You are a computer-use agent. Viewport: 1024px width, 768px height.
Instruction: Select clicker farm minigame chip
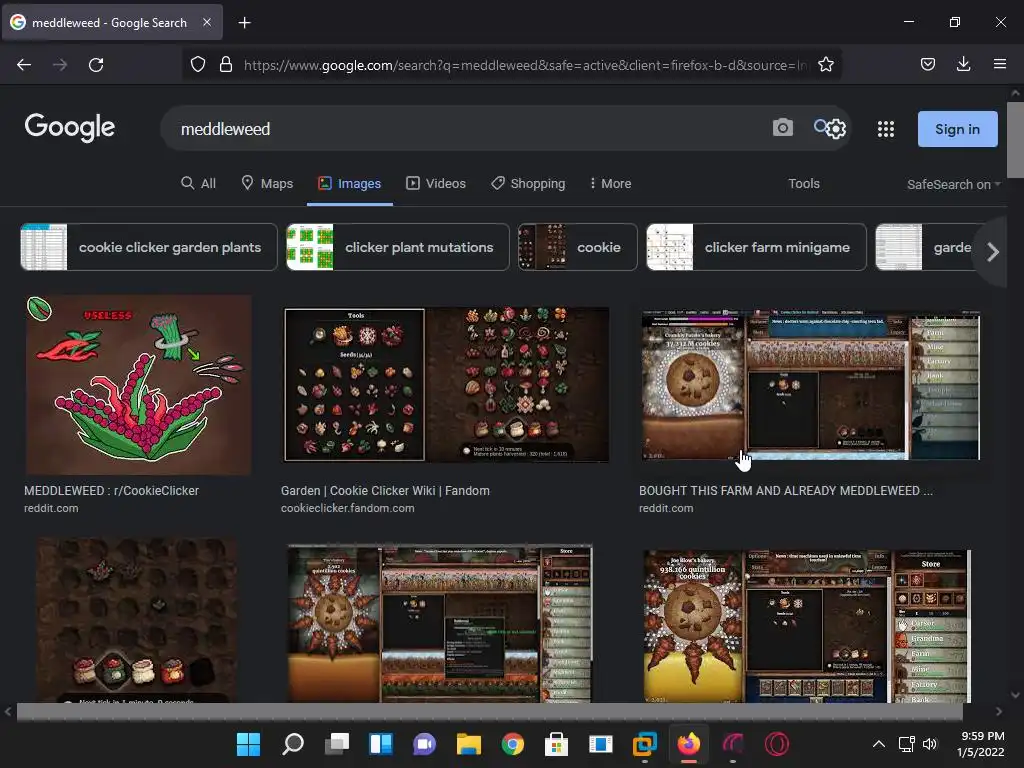[x=756, y=247]
